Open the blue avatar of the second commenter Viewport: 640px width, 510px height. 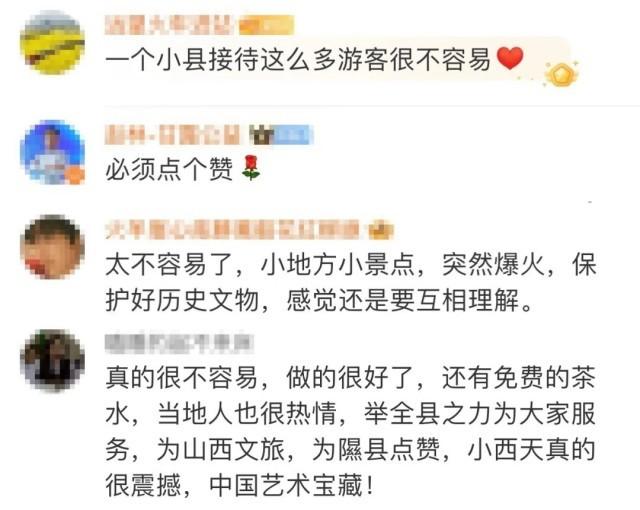52,152
